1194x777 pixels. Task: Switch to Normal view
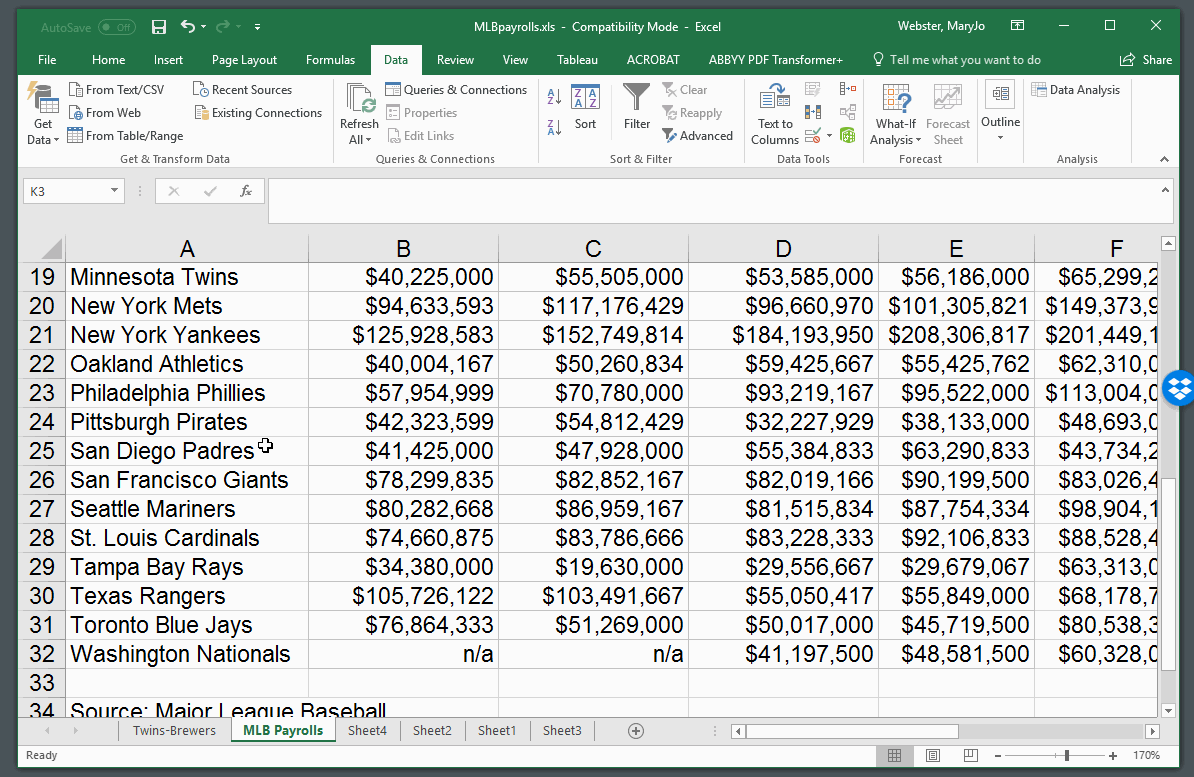tap(895, 755)
